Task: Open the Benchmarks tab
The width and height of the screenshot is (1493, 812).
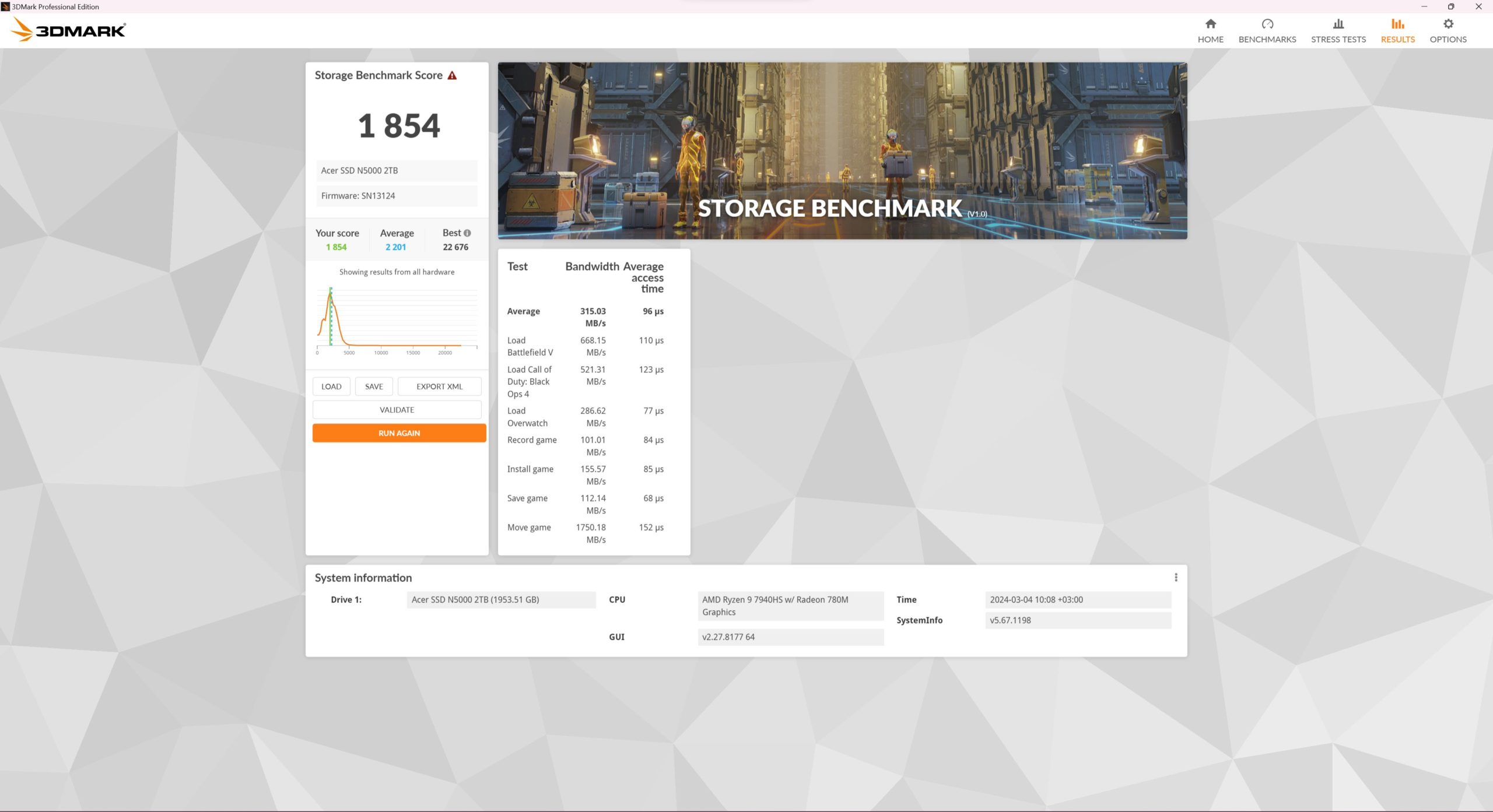Action: coord(1267,31)
